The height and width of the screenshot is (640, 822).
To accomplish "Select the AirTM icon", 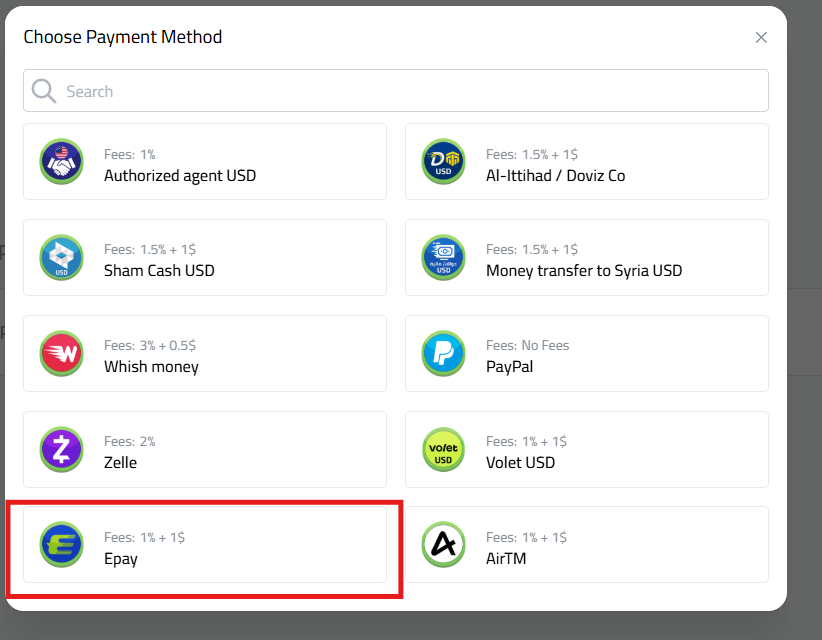I will tap(443, 545).
